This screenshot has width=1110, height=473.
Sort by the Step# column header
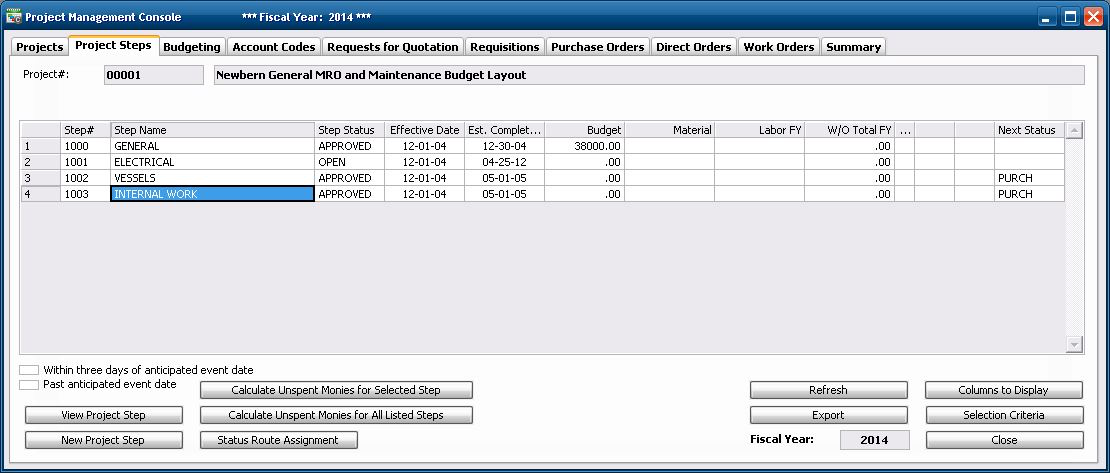coord(86,130)
